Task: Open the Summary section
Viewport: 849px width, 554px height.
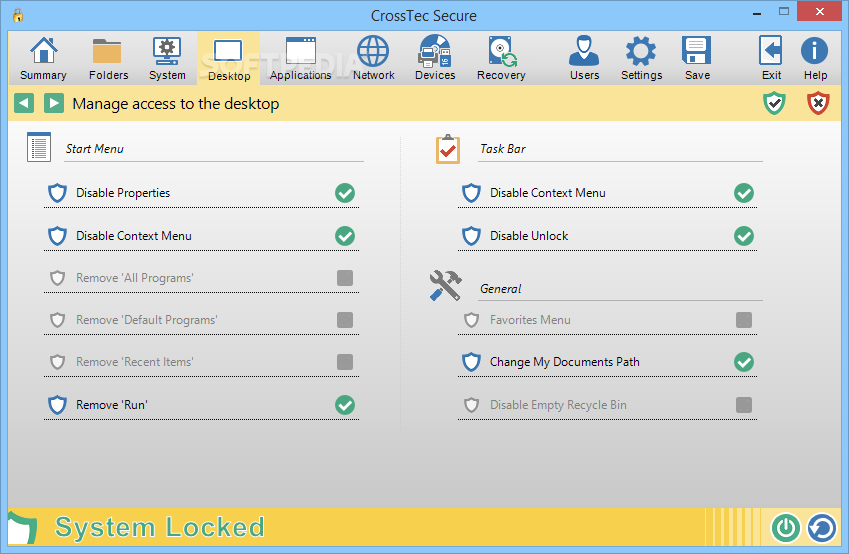Action: click(x=43, y=58)
